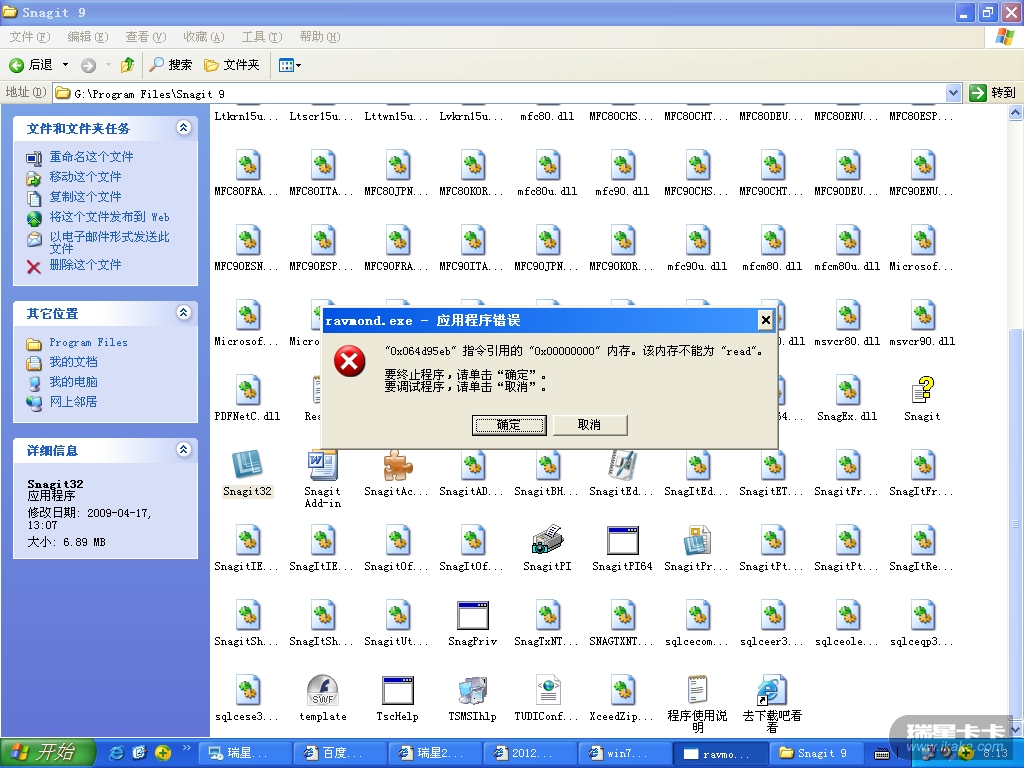Open the 开始 Start menu

48,752
